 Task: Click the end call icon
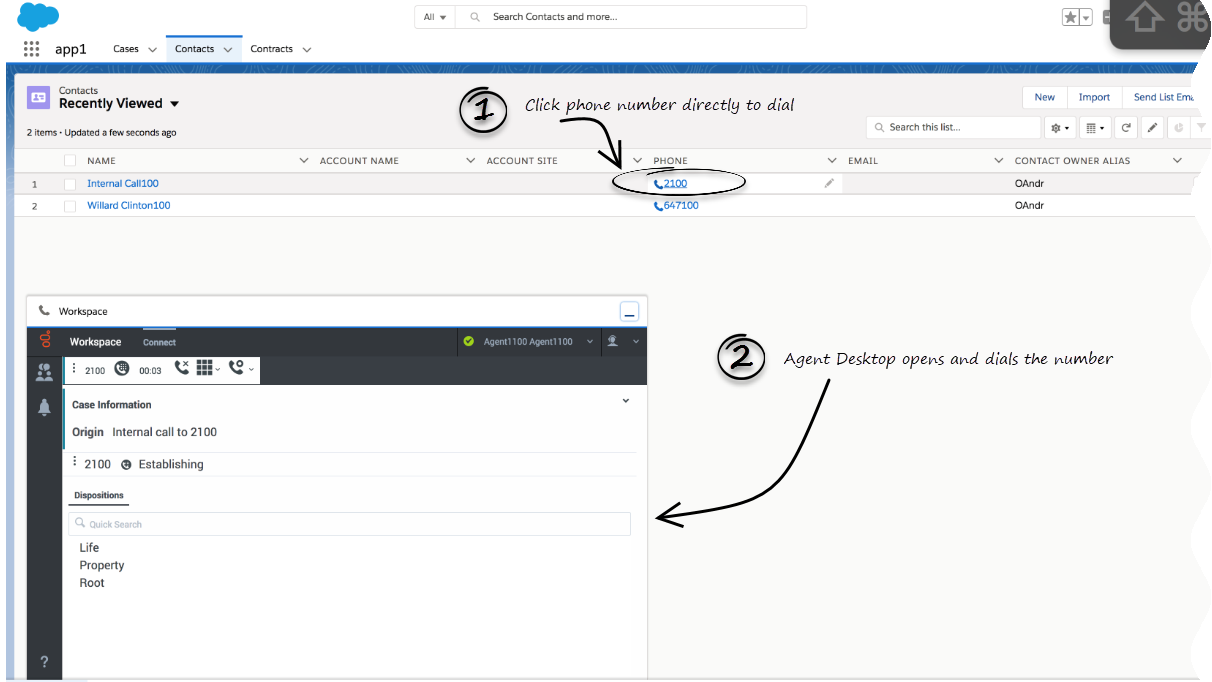tap(181, 368)
